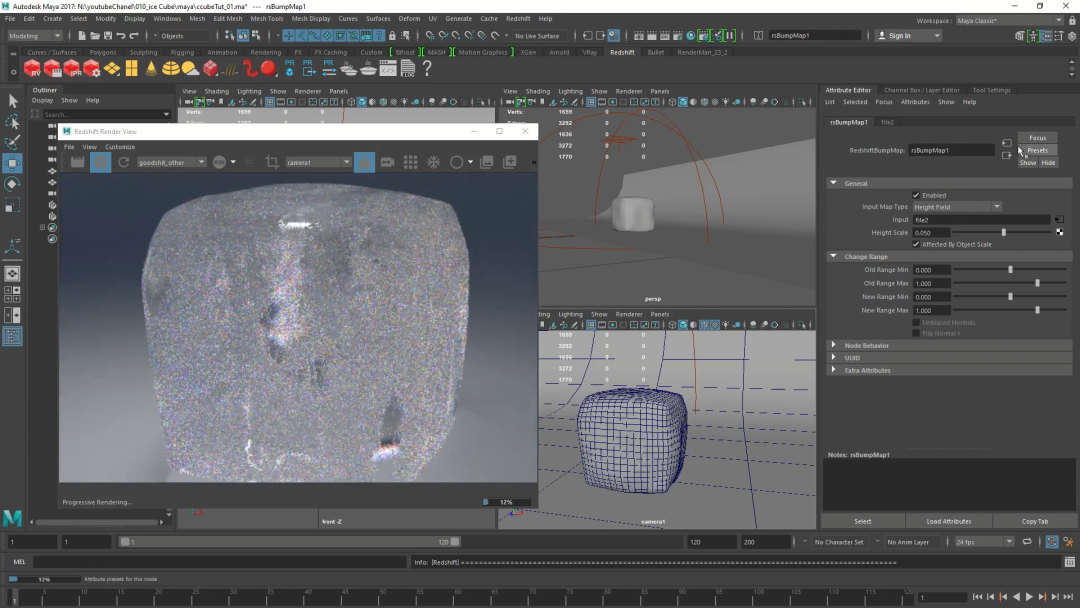Select the arrow Select tool in the toolbox
The height and width of the screenshot is (608, 1080).
[12, 101]
